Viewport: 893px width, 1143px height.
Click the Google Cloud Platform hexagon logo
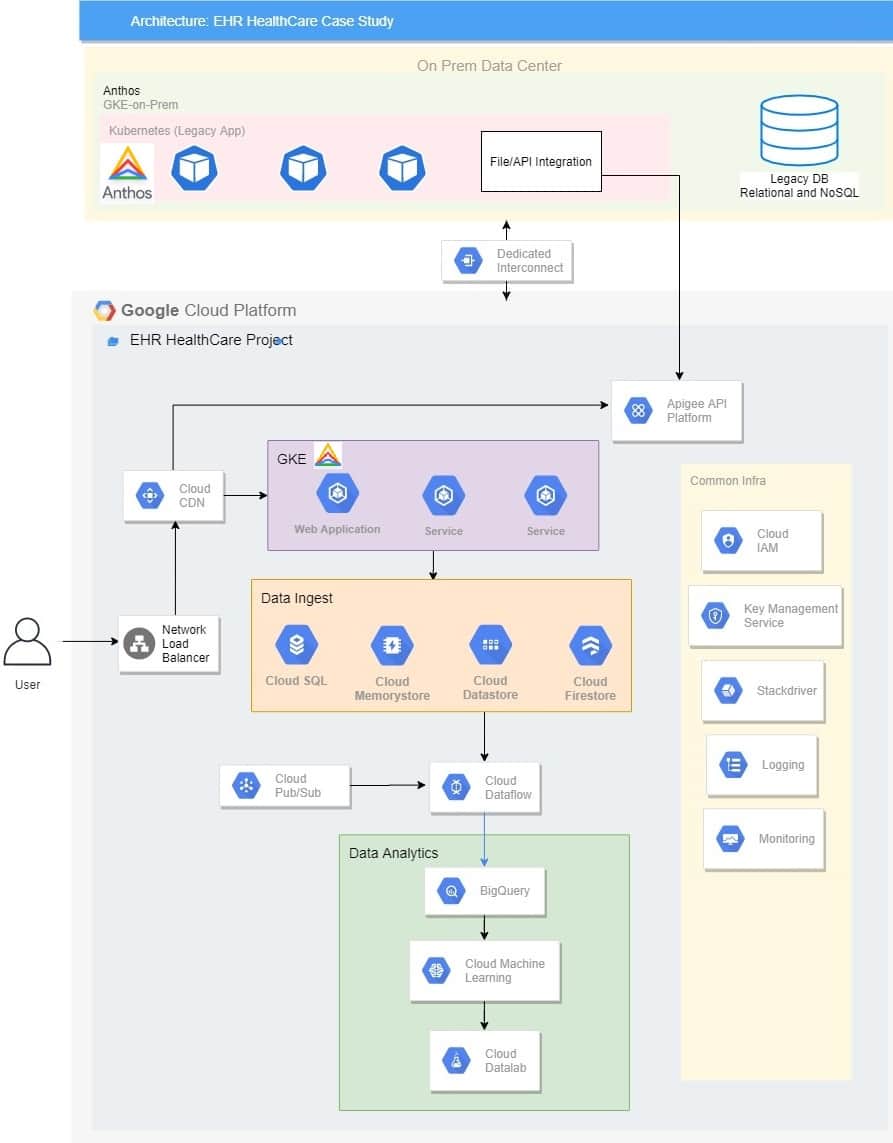(104, 311)
